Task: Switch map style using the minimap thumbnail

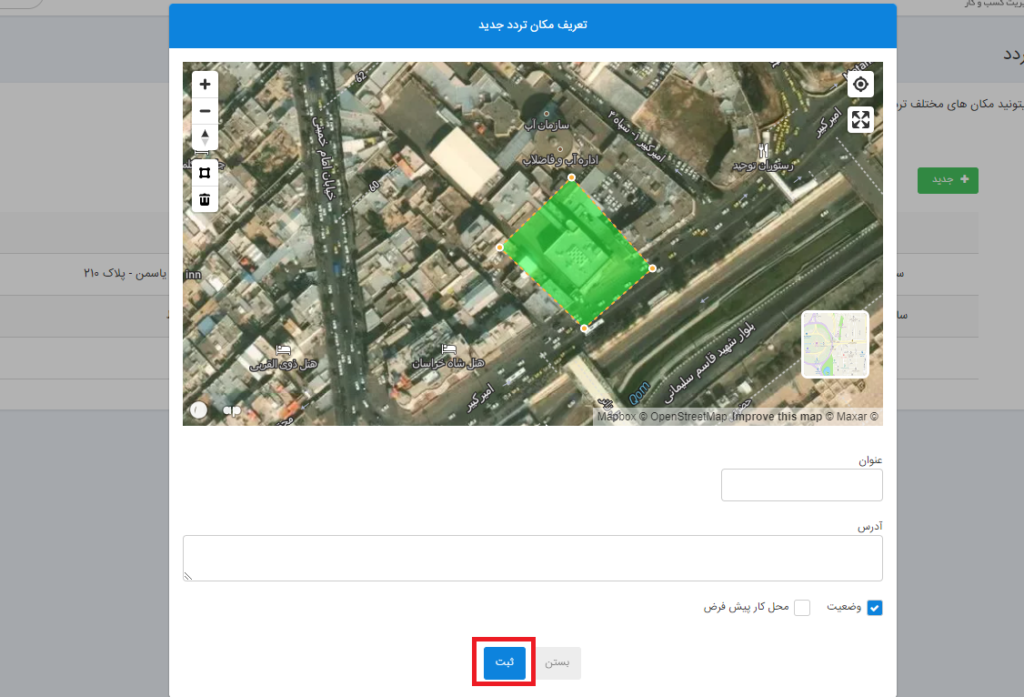Action: click(835, 344)
